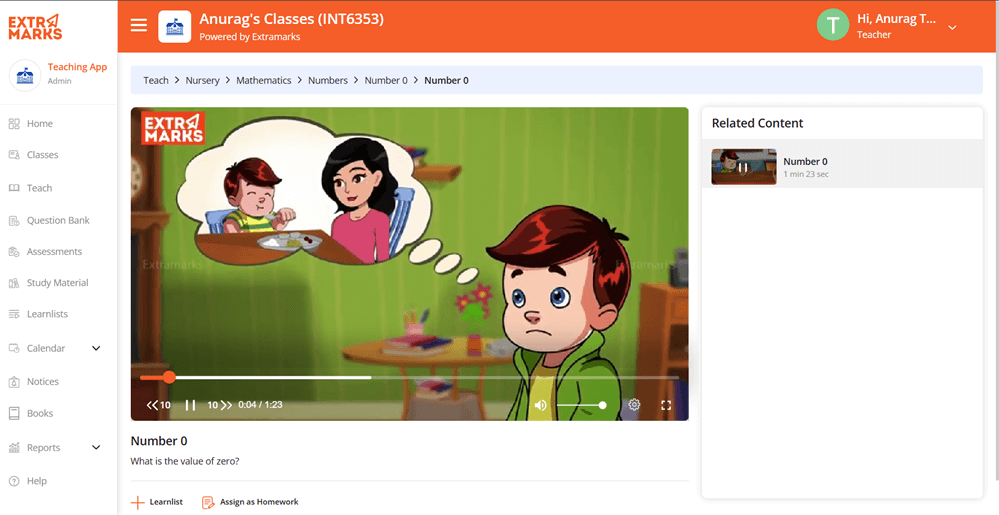Expand the Reports menu chevron
The image size is (999, 515).
[96, 447]
